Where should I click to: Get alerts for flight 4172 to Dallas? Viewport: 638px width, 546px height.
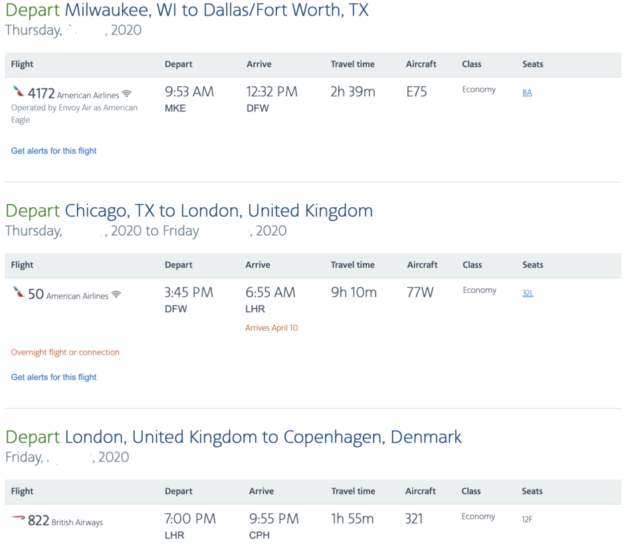click(x=54, y=151)
